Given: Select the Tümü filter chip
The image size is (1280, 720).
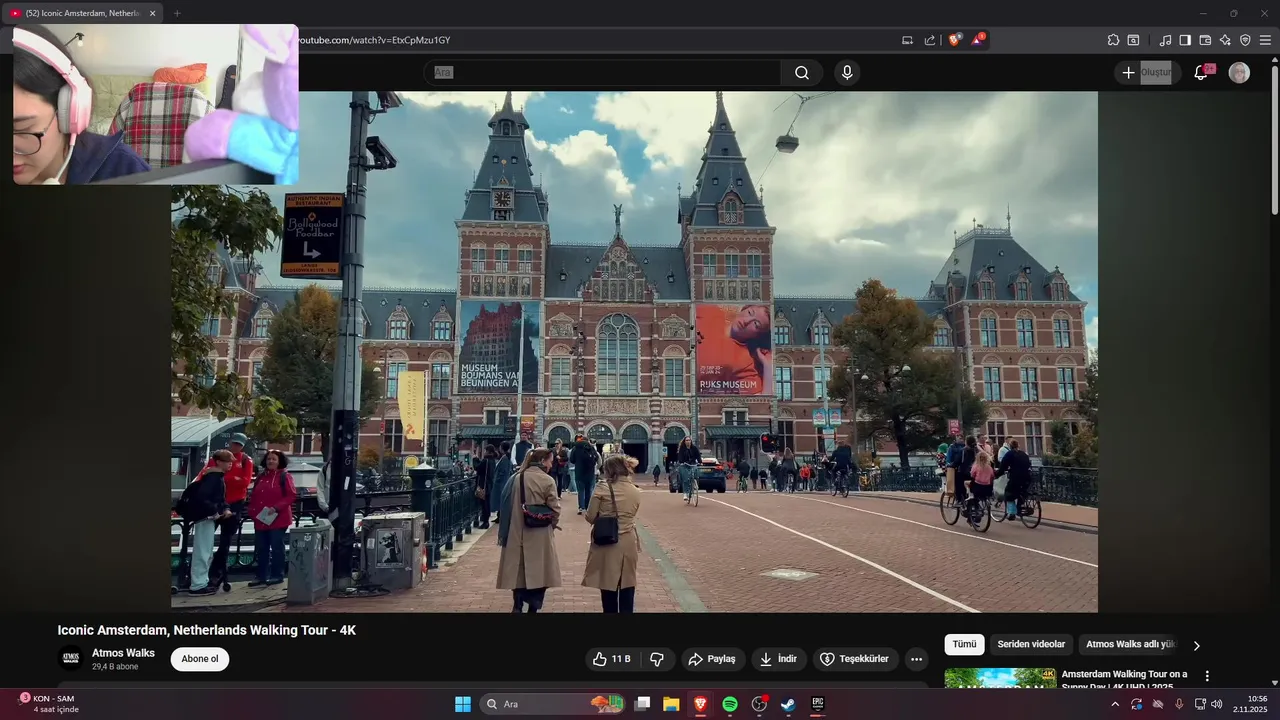Looking at the screenshot, I should pyautogui.click(x=964, y=645).
